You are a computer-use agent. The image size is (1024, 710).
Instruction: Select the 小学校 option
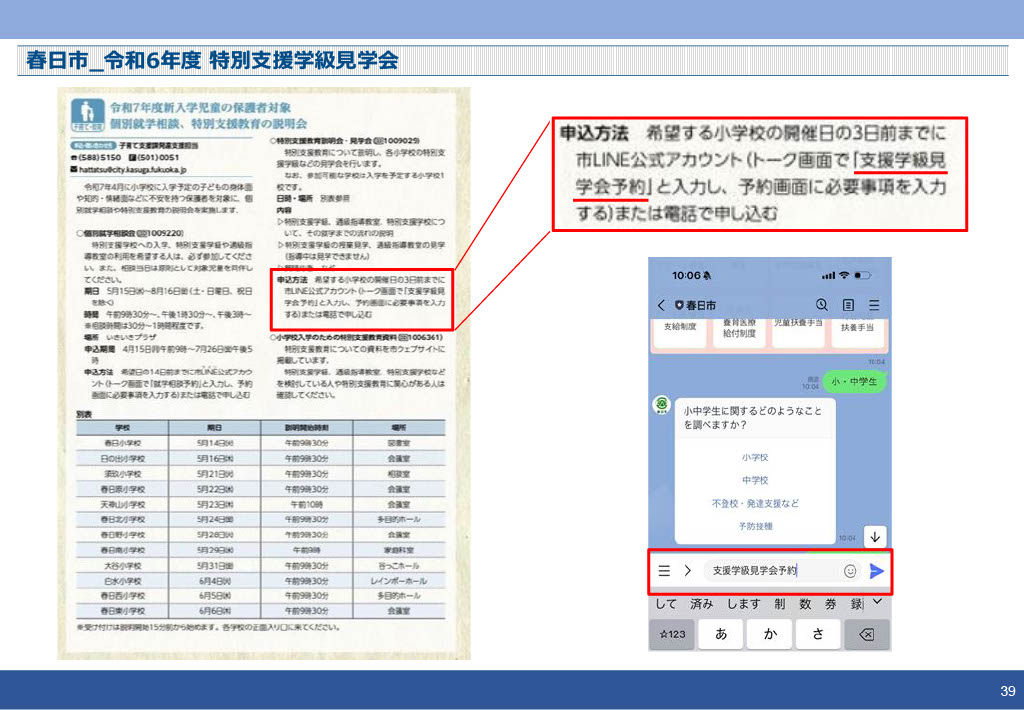[755, 458]
